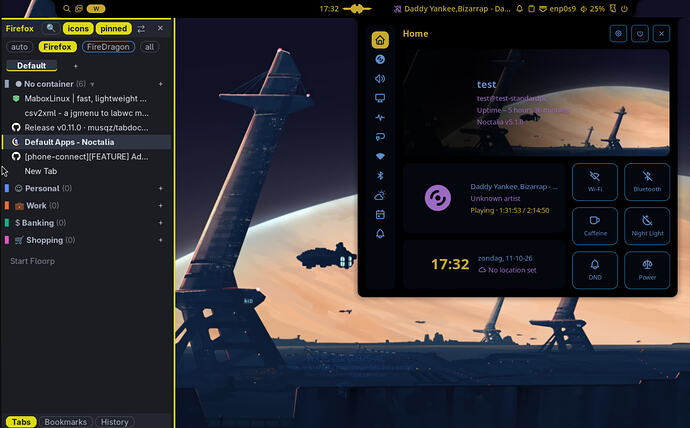Click the yellow W workspace indicator

click(95, 8)
